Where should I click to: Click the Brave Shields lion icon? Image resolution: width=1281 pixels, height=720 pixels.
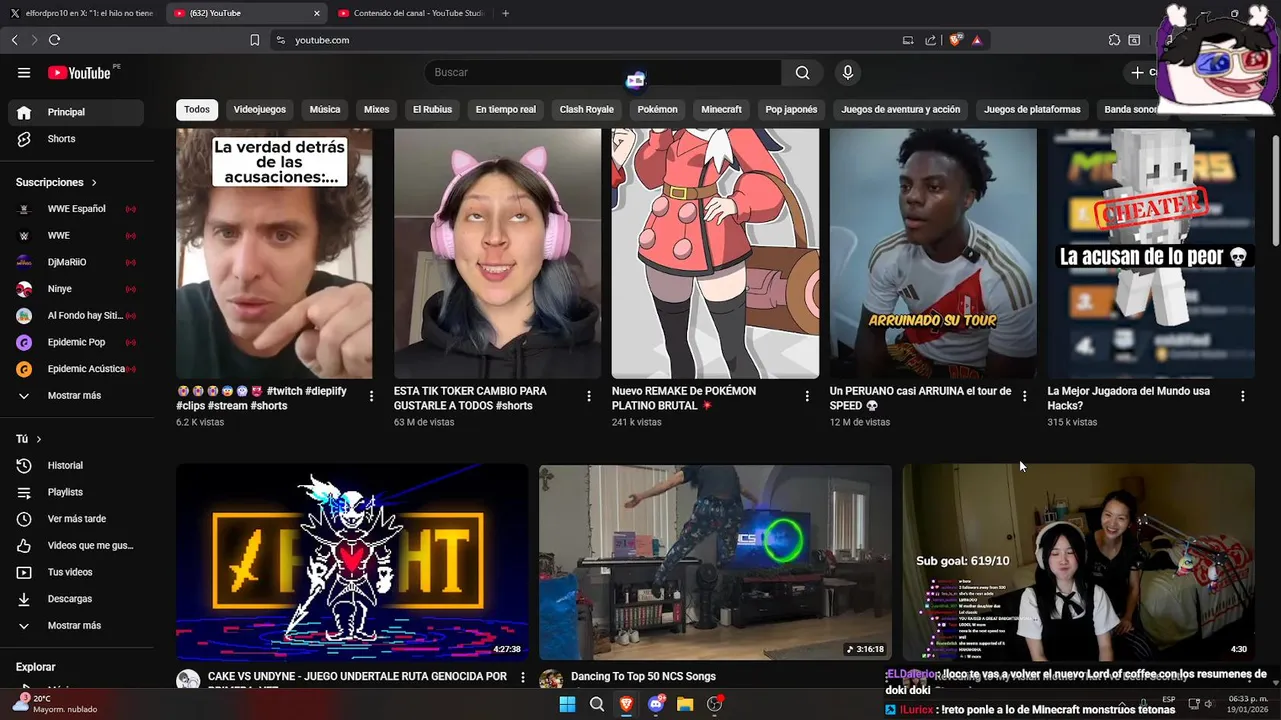(x=956, y=40)
